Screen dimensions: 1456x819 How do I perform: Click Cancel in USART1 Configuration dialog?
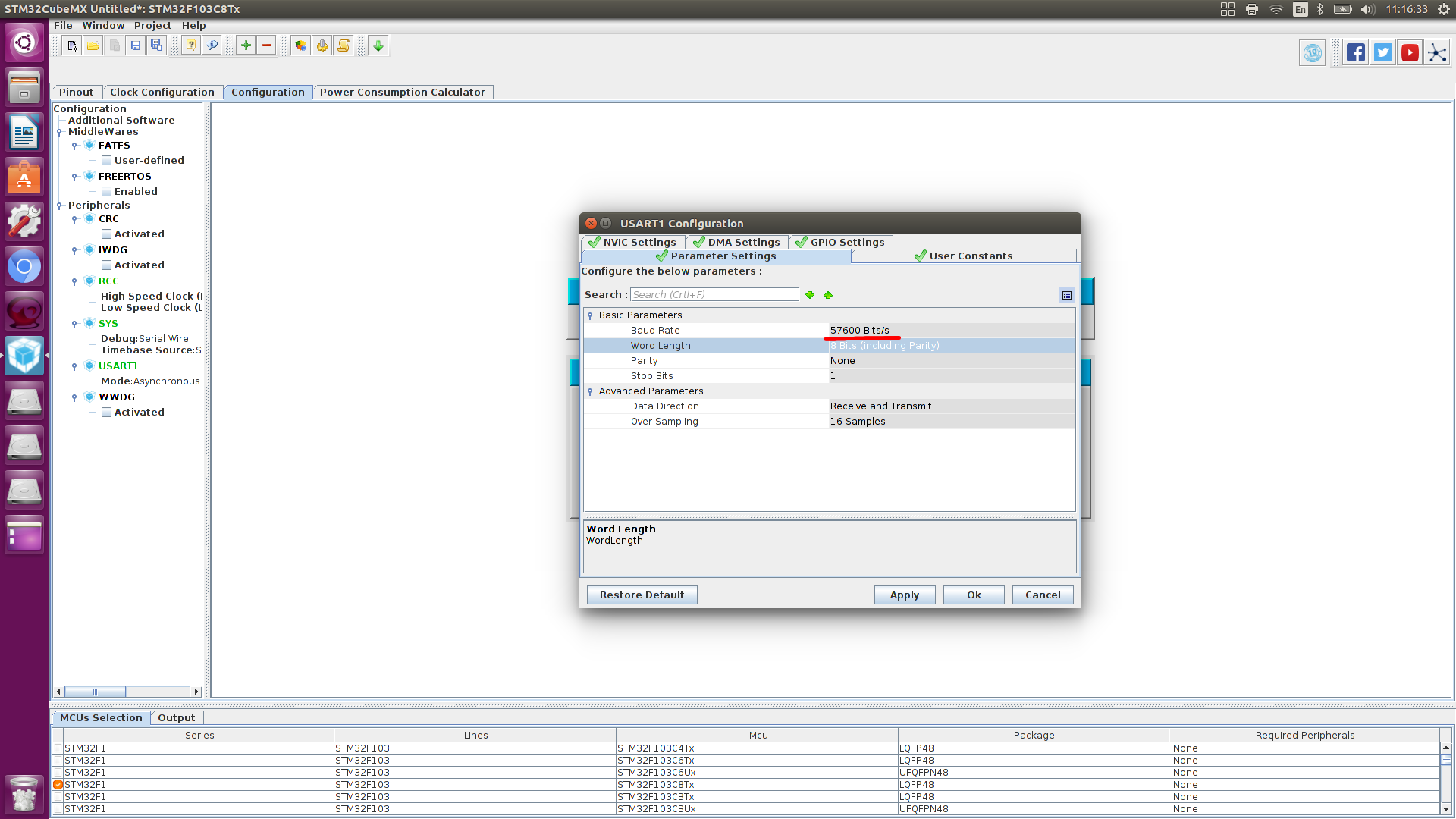(x=1043, y=595)
